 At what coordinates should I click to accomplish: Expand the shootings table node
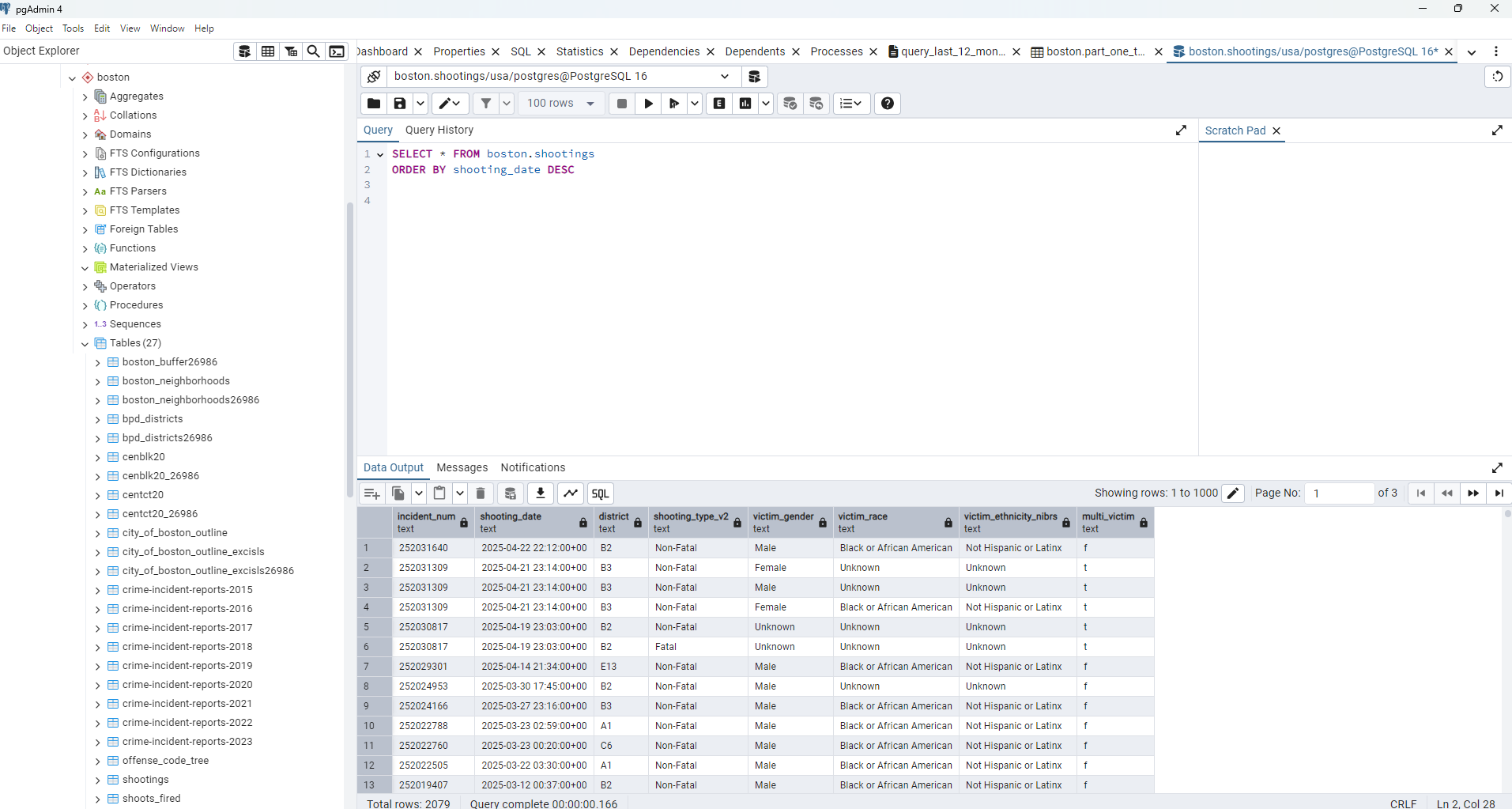pos(97,781)
